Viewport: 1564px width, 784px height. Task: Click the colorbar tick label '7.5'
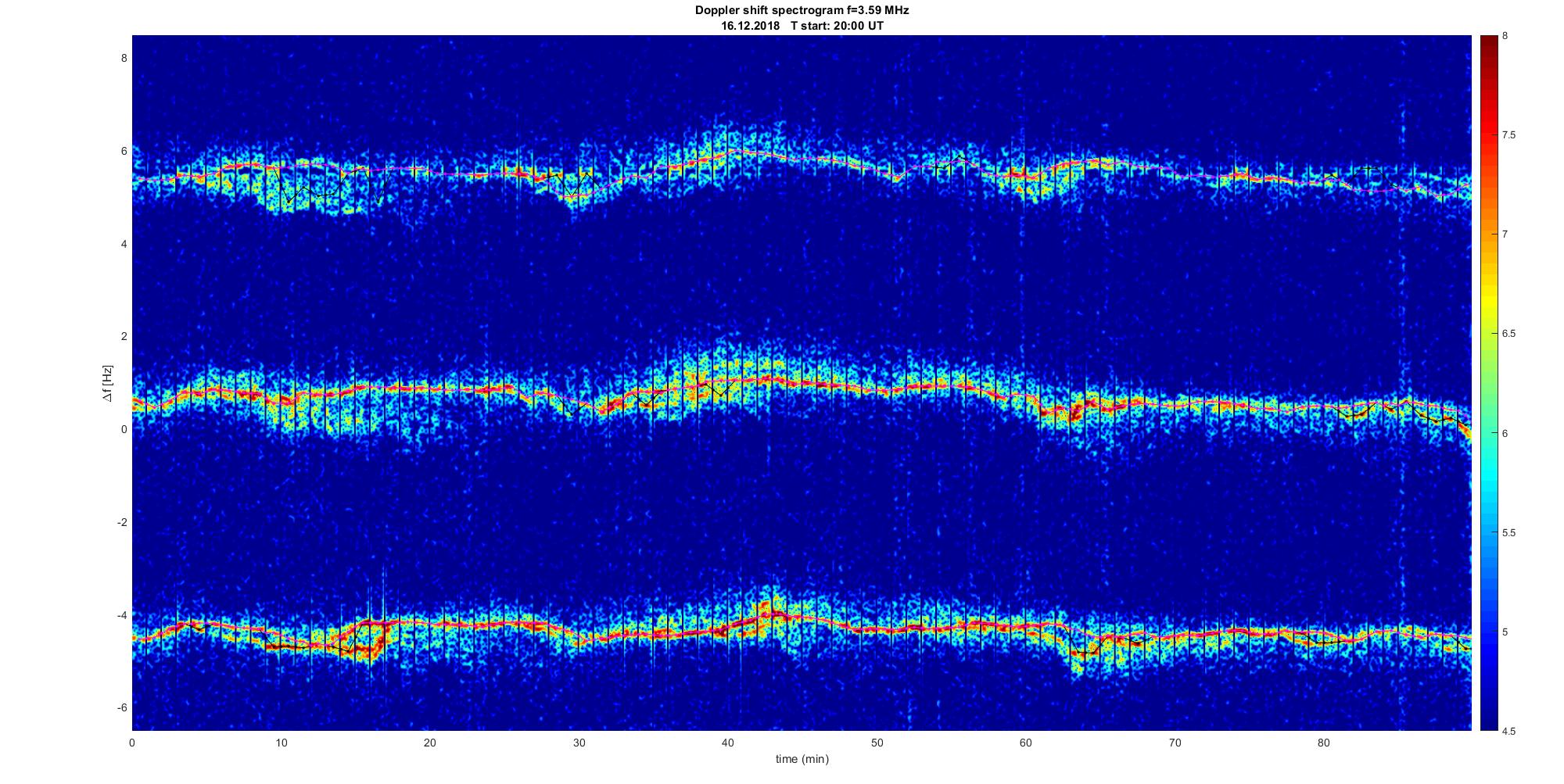pyautogui.click(x=1509, y=135)
